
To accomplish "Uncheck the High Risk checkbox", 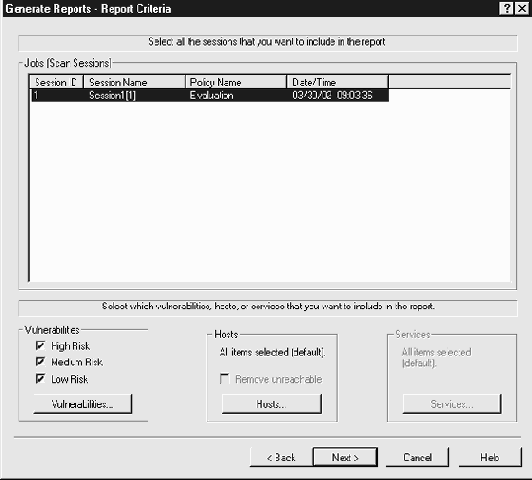I will [40, 346].
